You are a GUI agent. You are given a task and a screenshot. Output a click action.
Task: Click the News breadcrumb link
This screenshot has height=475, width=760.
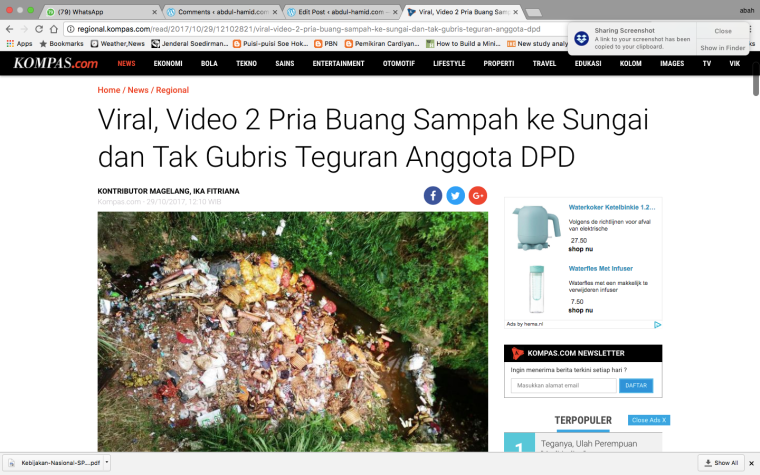tap(138, 90)
